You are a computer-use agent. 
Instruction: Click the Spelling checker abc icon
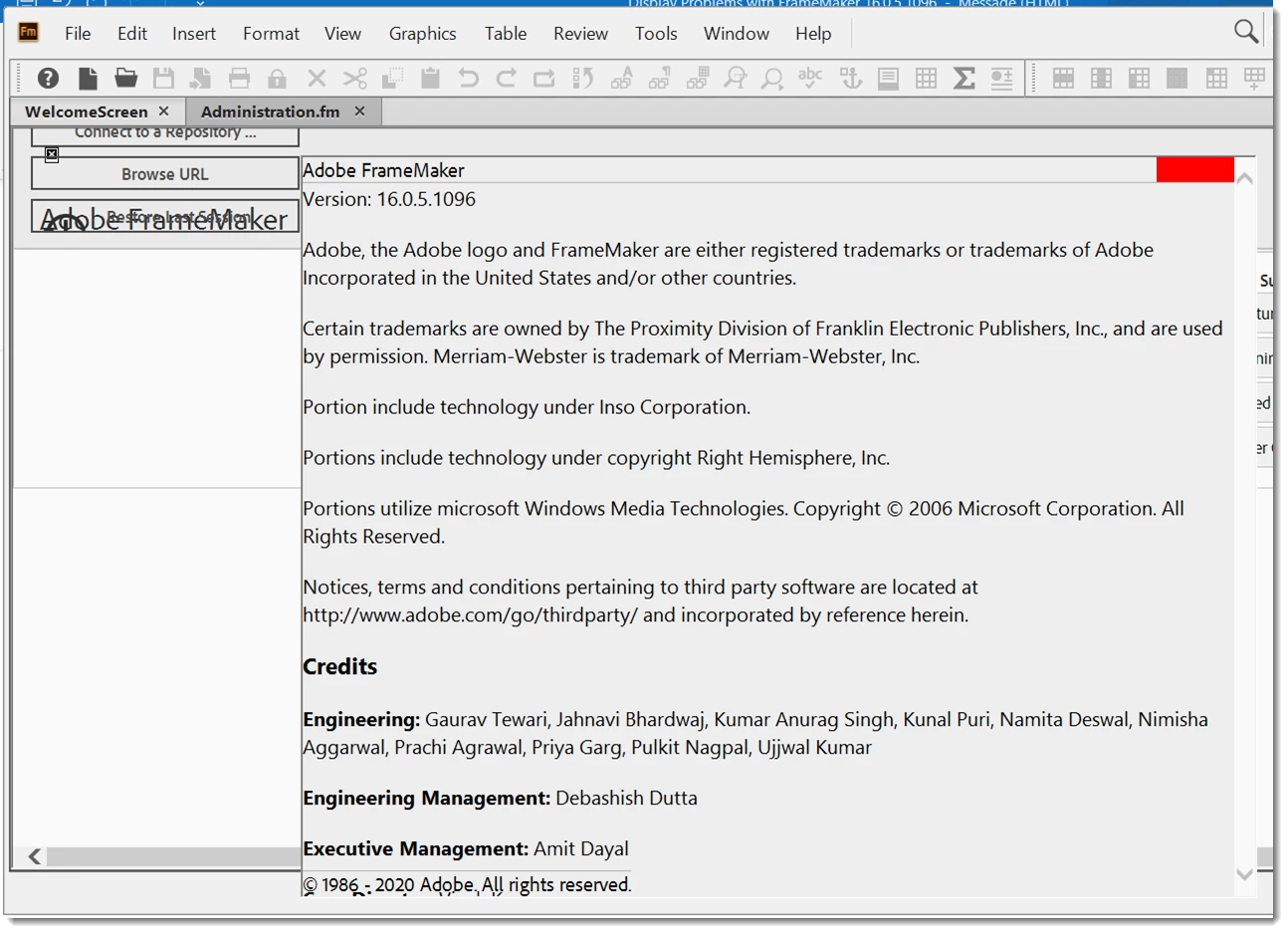(810, 78)
